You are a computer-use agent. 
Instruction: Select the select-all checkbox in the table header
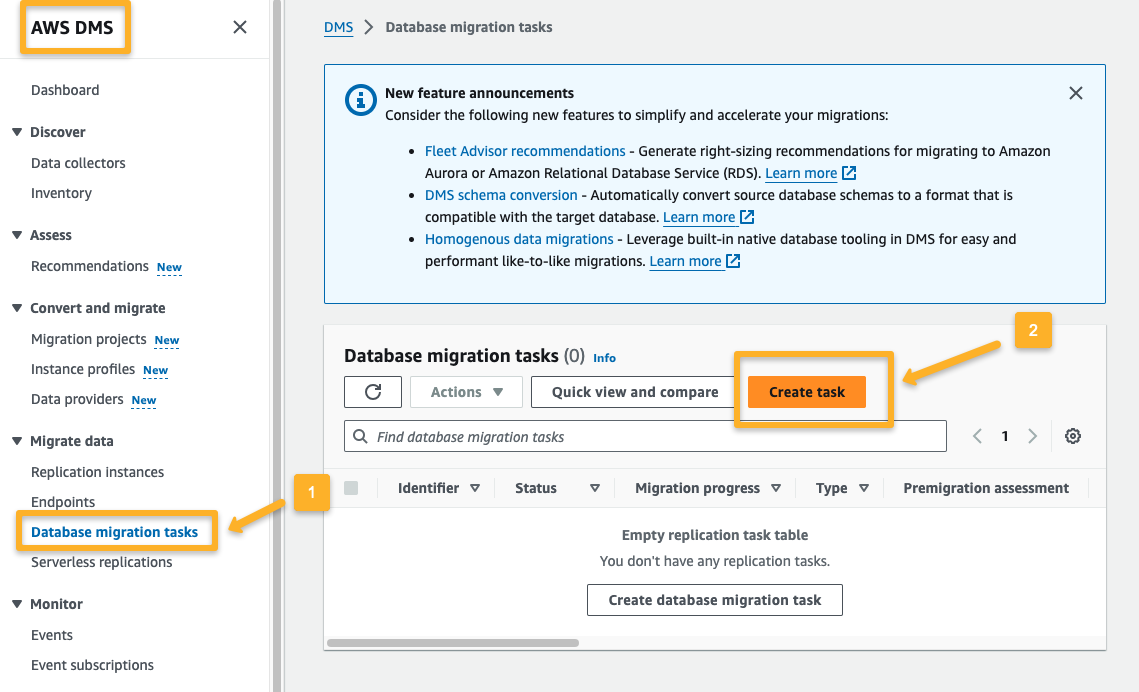click(351, 487)
